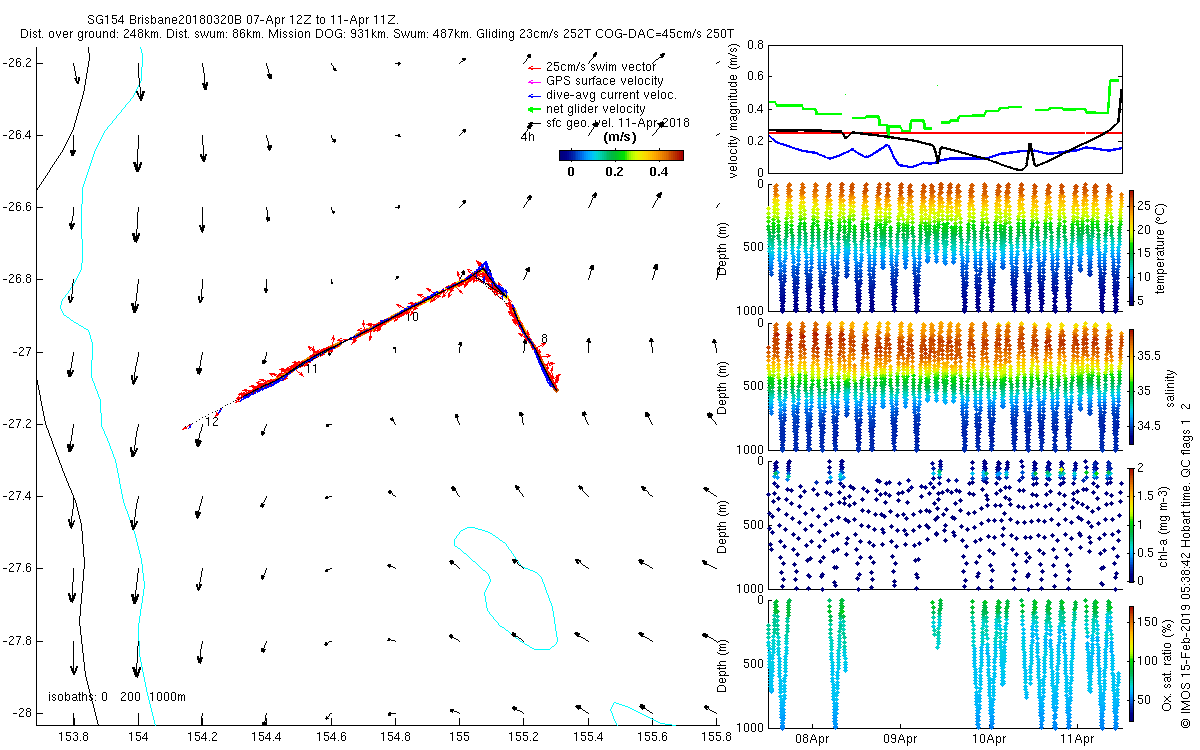Viewport: 1200px width, 750px height.
Task: Click the "chl-a (mg m-3)" colorbar label
Action: 1164,525
